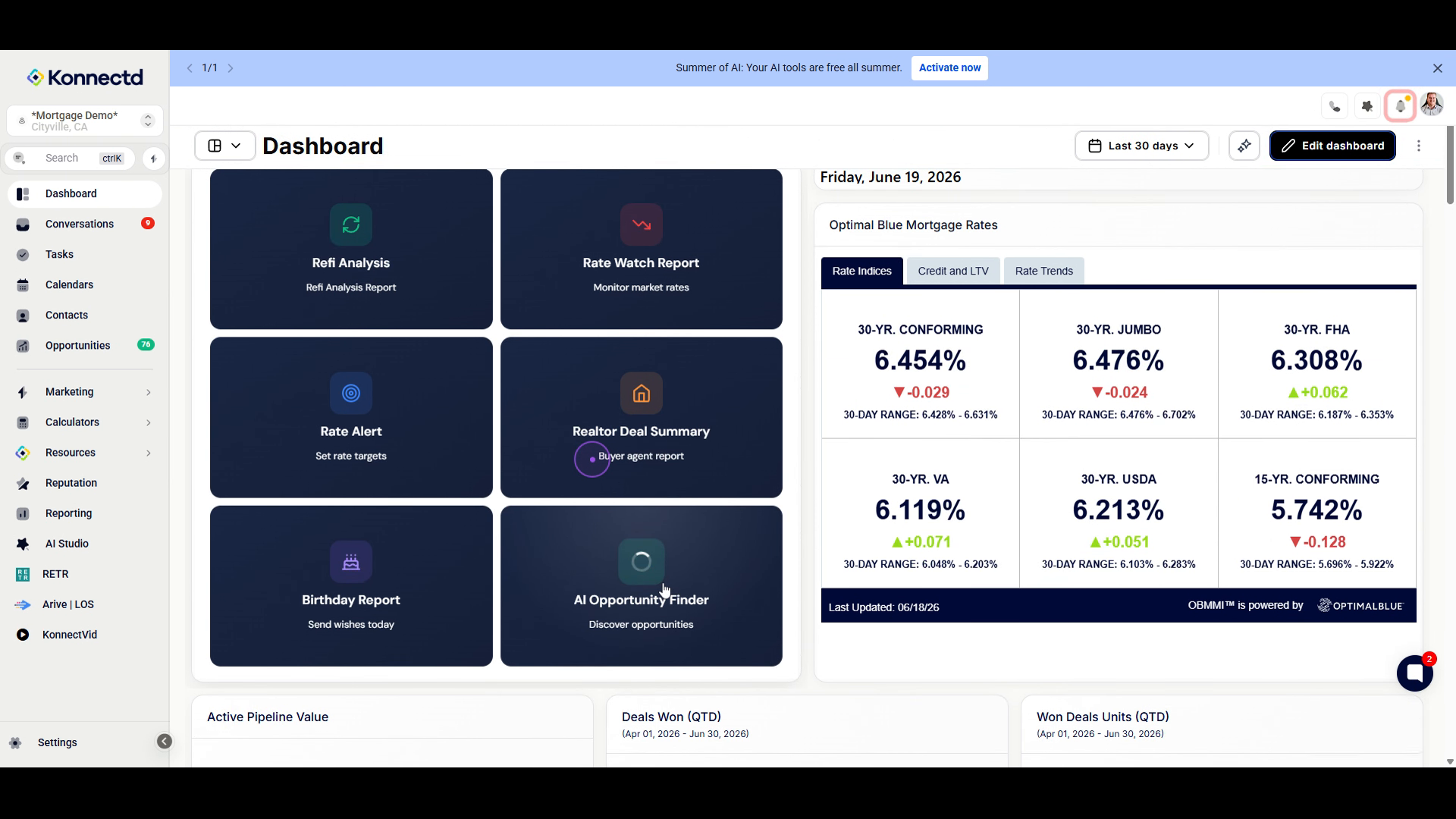Click the KonnectVid play icon

click(23, 635)
